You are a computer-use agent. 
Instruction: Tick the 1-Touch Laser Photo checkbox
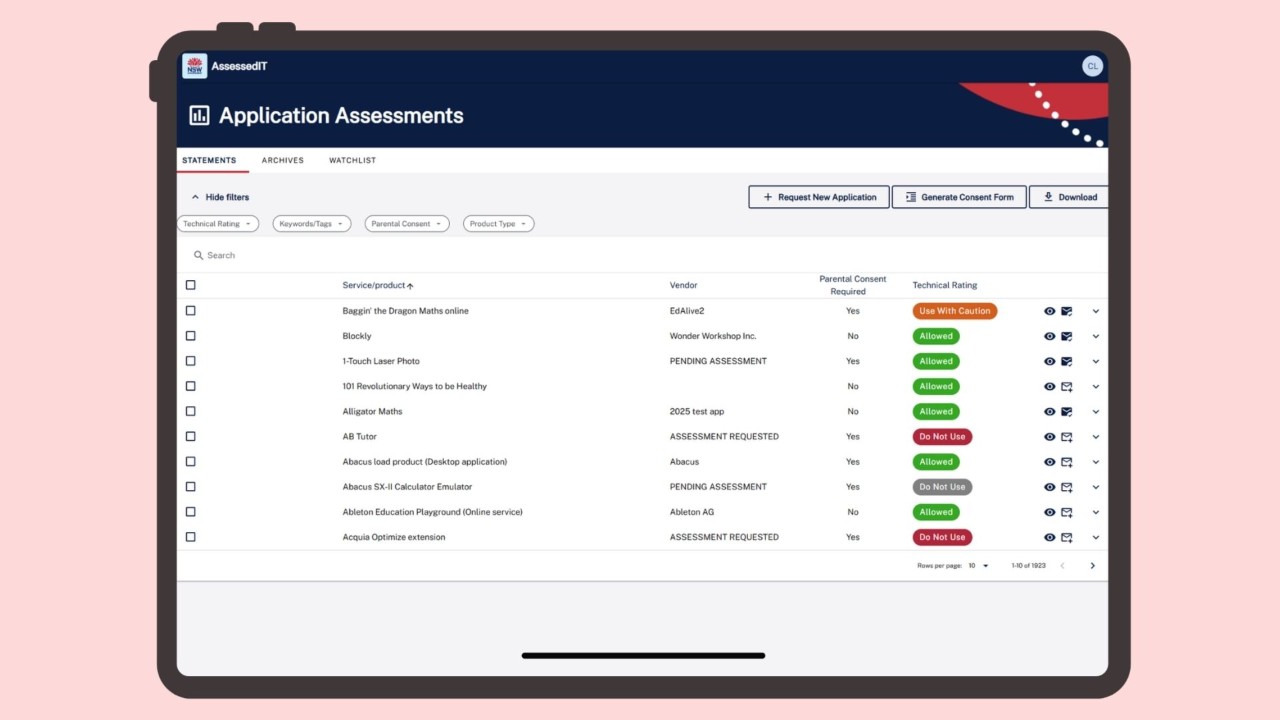[x=191, y=361]
